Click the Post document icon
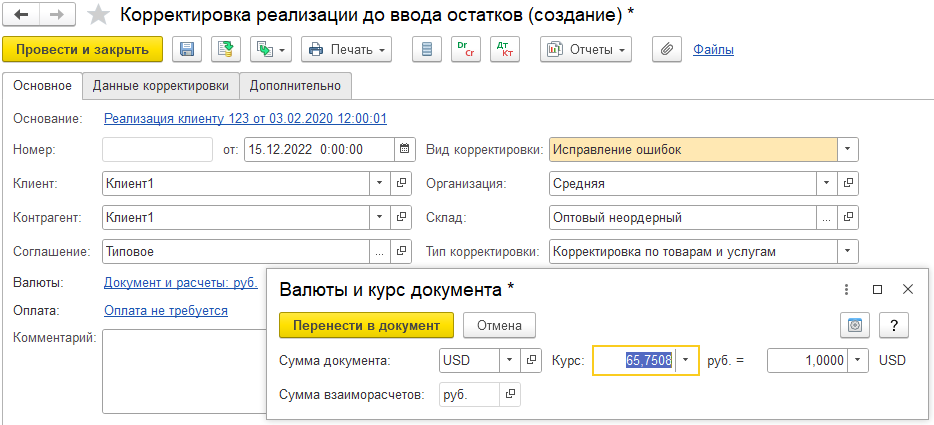Viewport: 934px width, 425px height. [x=226, y=49]
